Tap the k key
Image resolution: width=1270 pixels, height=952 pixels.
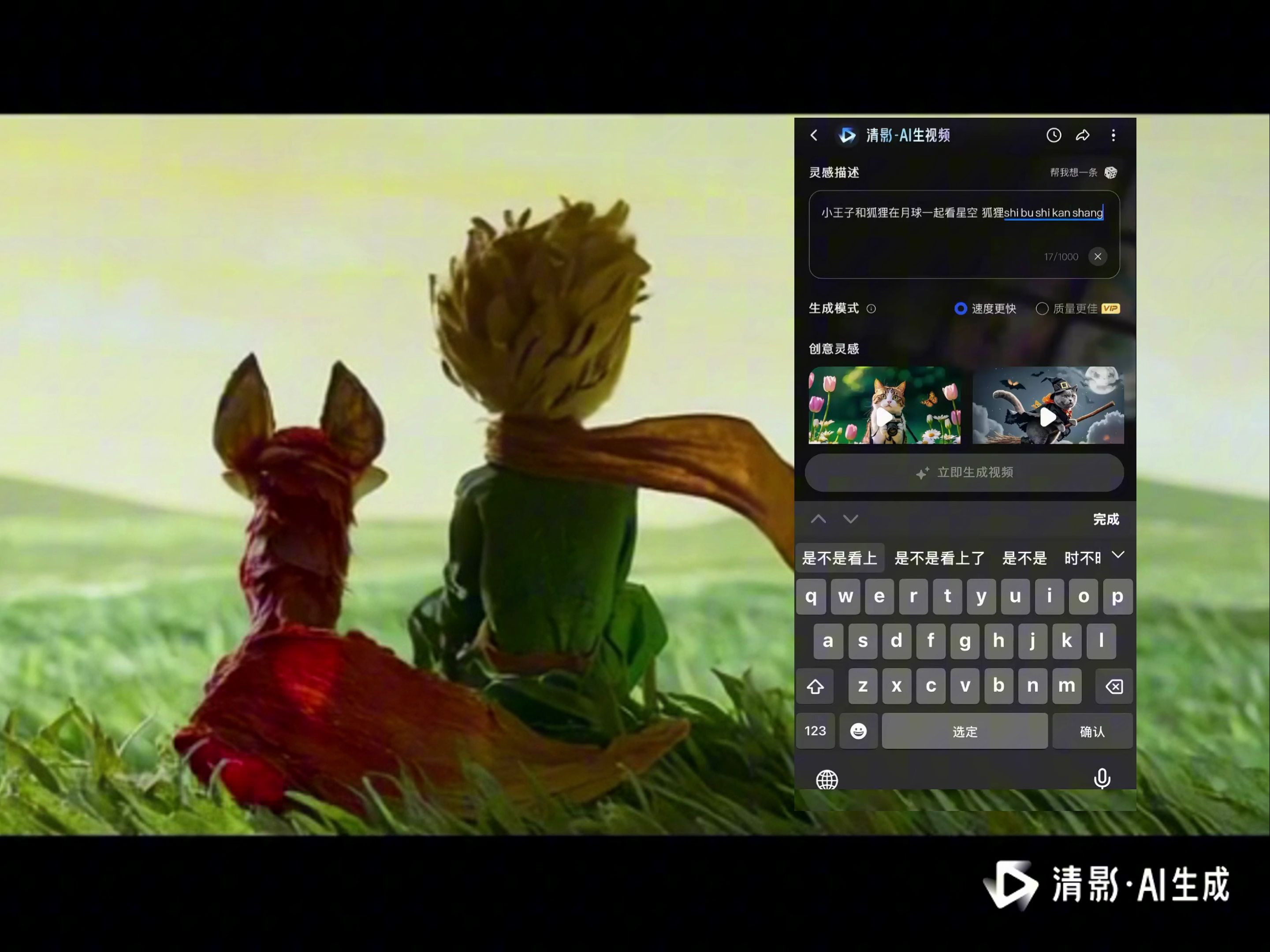pyautogui.click(x=1067, y=641)
